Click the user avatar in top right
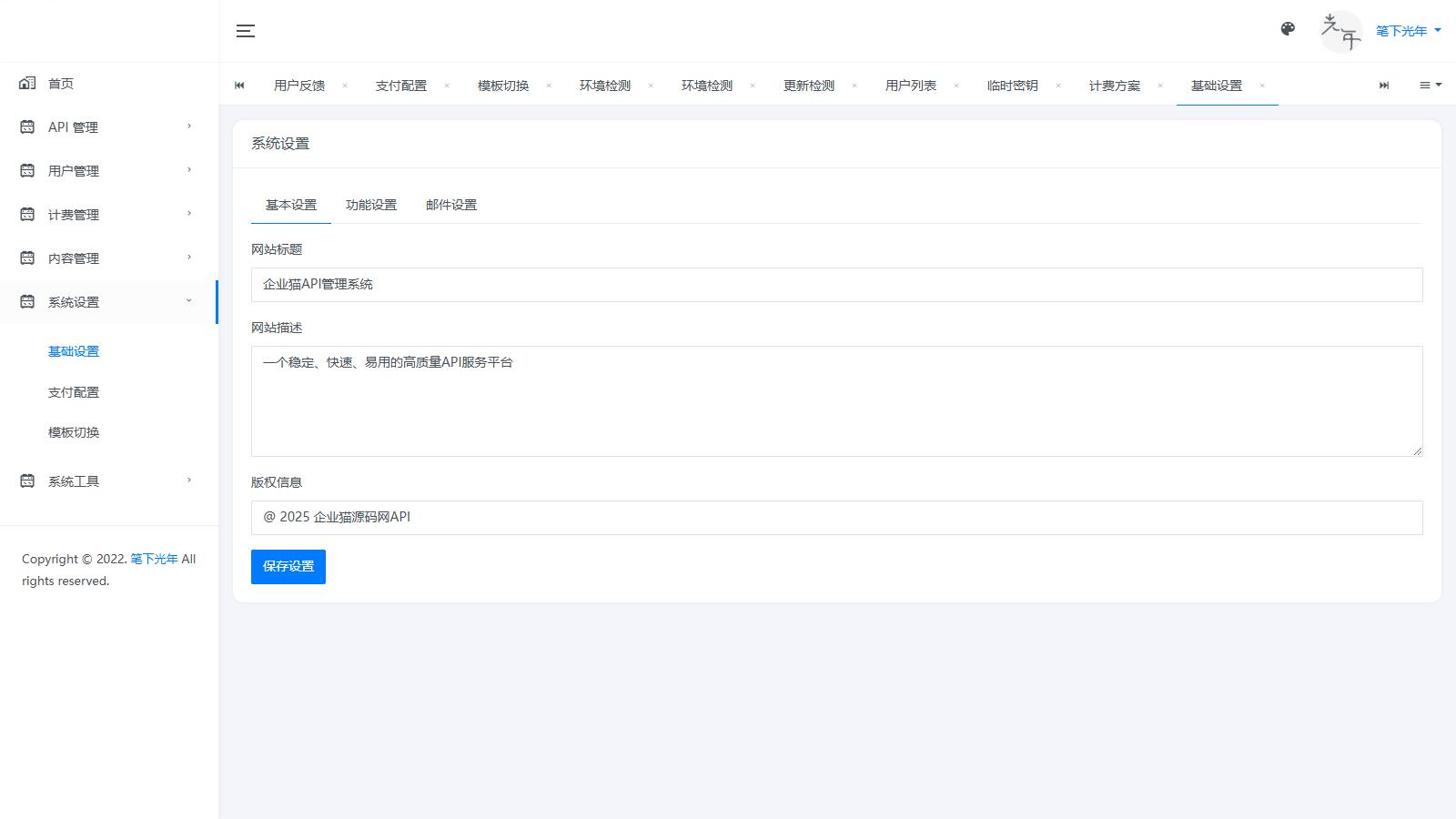Screen dimensions: 1456x819 (x=1340, y=31)
